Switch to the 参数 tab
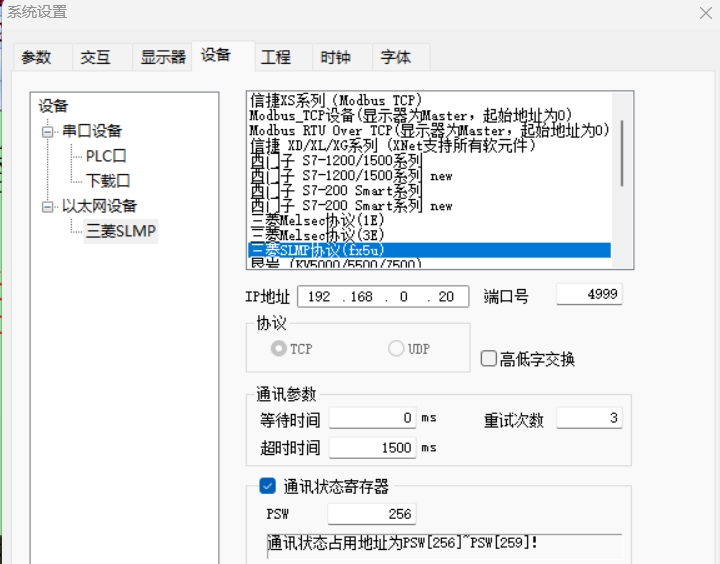The width and height of the screenshot is (720, 564). point(36,58)
